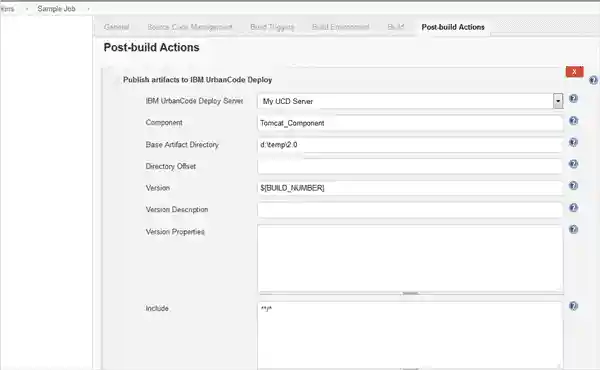Grab the Version Properties resize handle
600x370 pixels.
[x=410, y=293]
